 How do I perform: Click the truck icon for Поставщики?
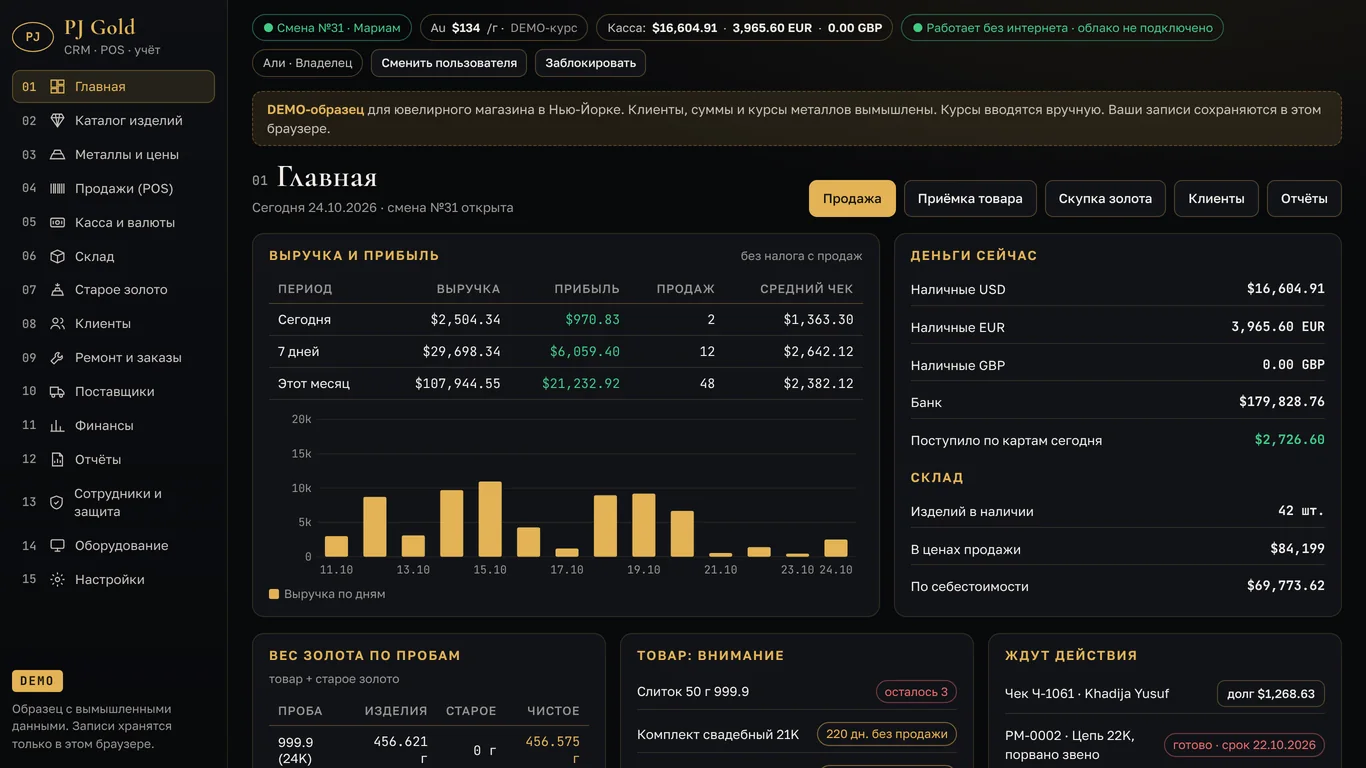(x=58, y=392)
